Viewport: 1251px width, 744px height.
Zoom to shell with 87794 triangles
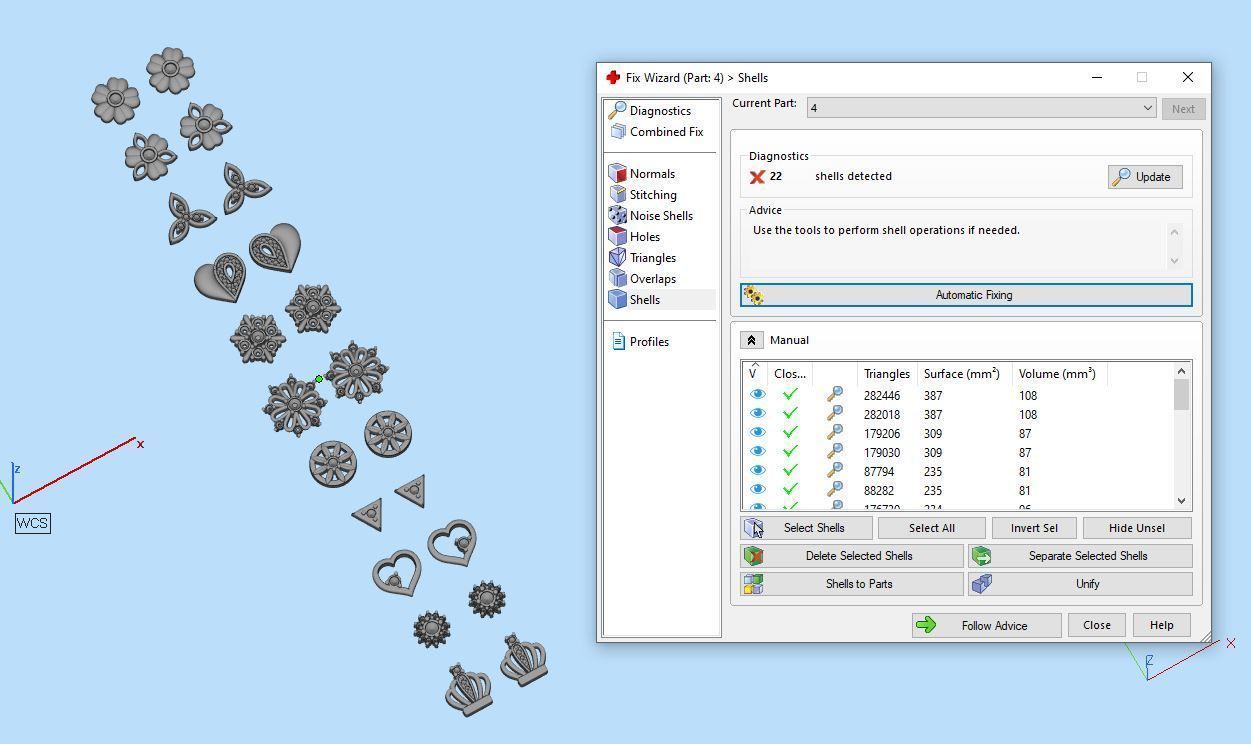(835, 471)
